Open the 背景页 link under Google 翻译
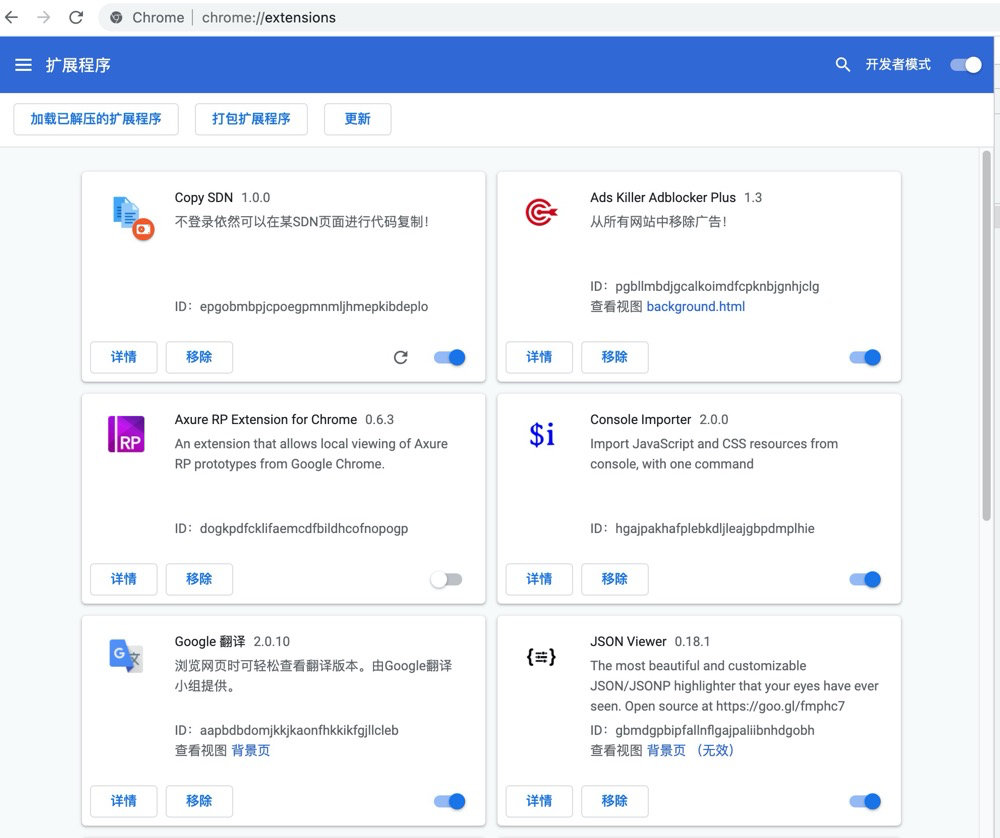This screenshot has height=838, width=1000. (x=251, y=751)
